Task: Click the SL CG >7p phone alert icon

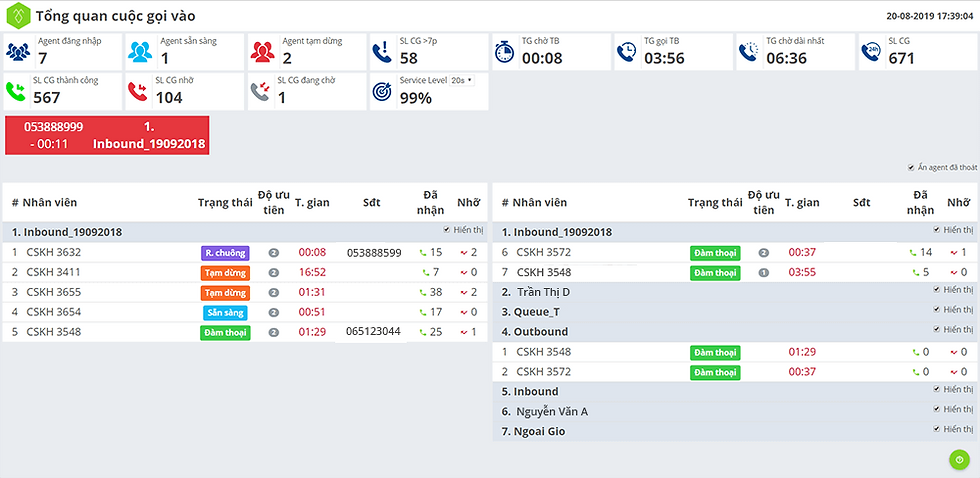Action: tap(381, 52)
